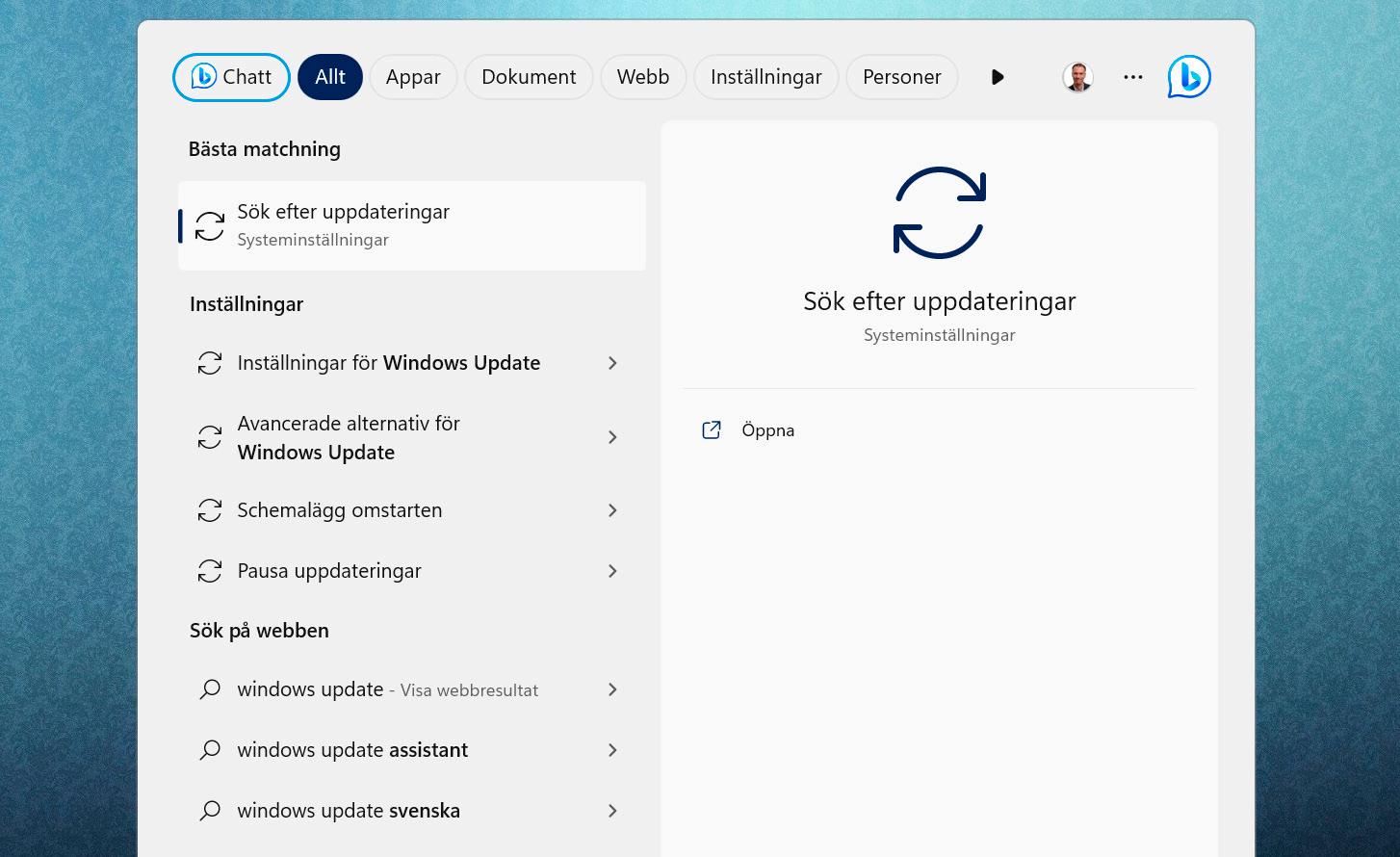Open the user profile avatar
This screenshot has height=857, width=1400.
[1077, 77]
